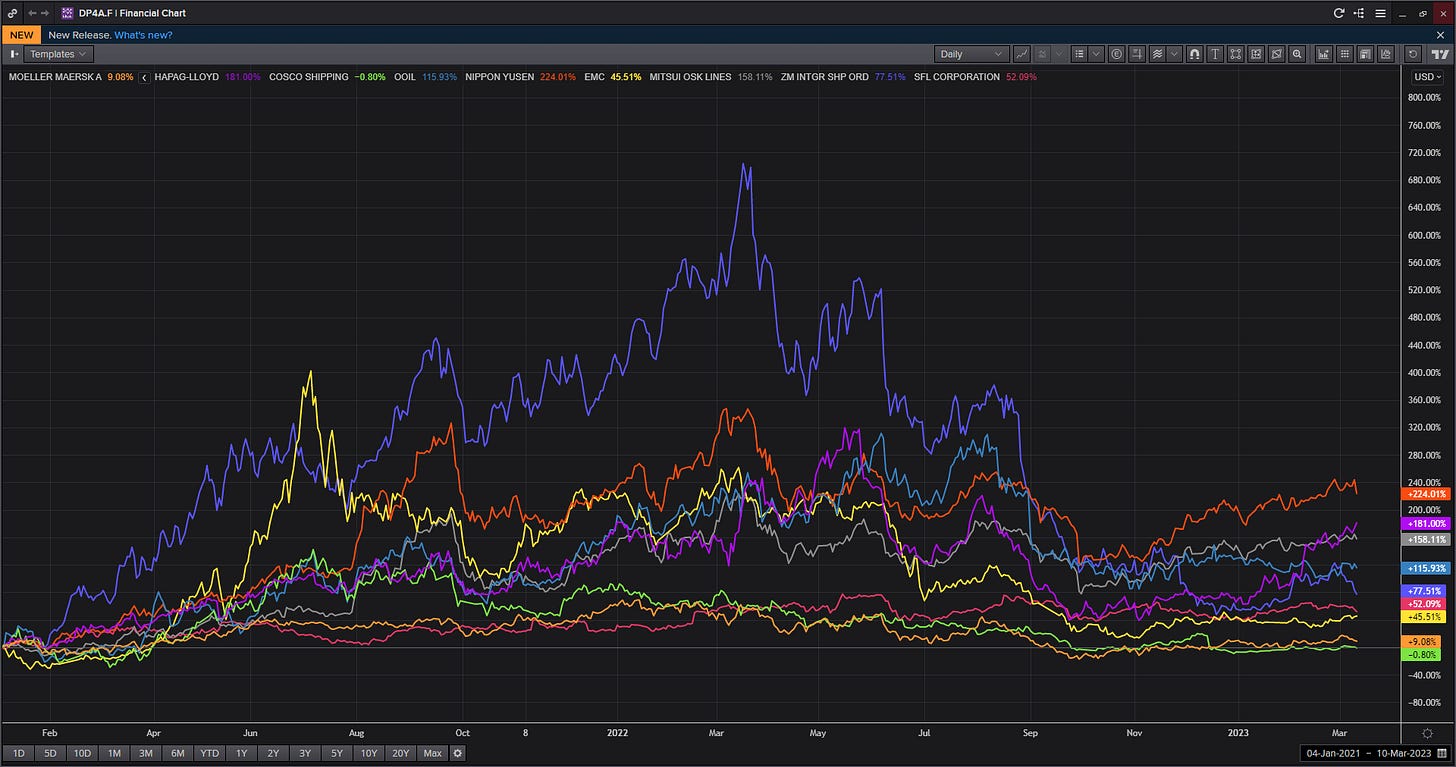Click the MOELLER MAERSK A legend label
Viewport: 1456px width, 767px height.
click(x=55, y=77)
